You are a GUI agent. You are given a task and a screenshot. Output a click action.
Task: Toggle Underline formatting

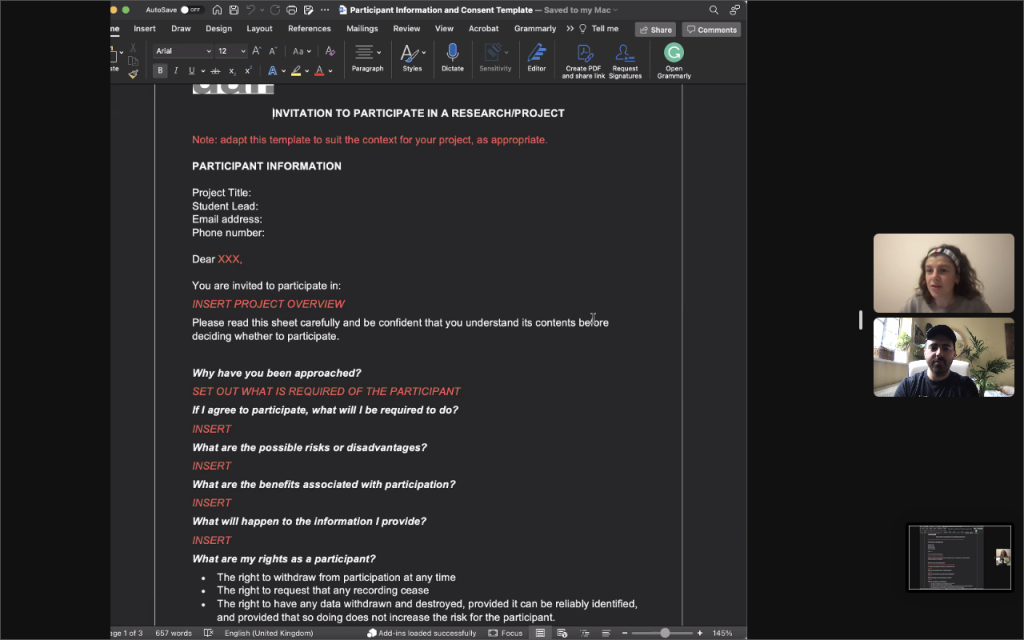[x=191, y=71]
